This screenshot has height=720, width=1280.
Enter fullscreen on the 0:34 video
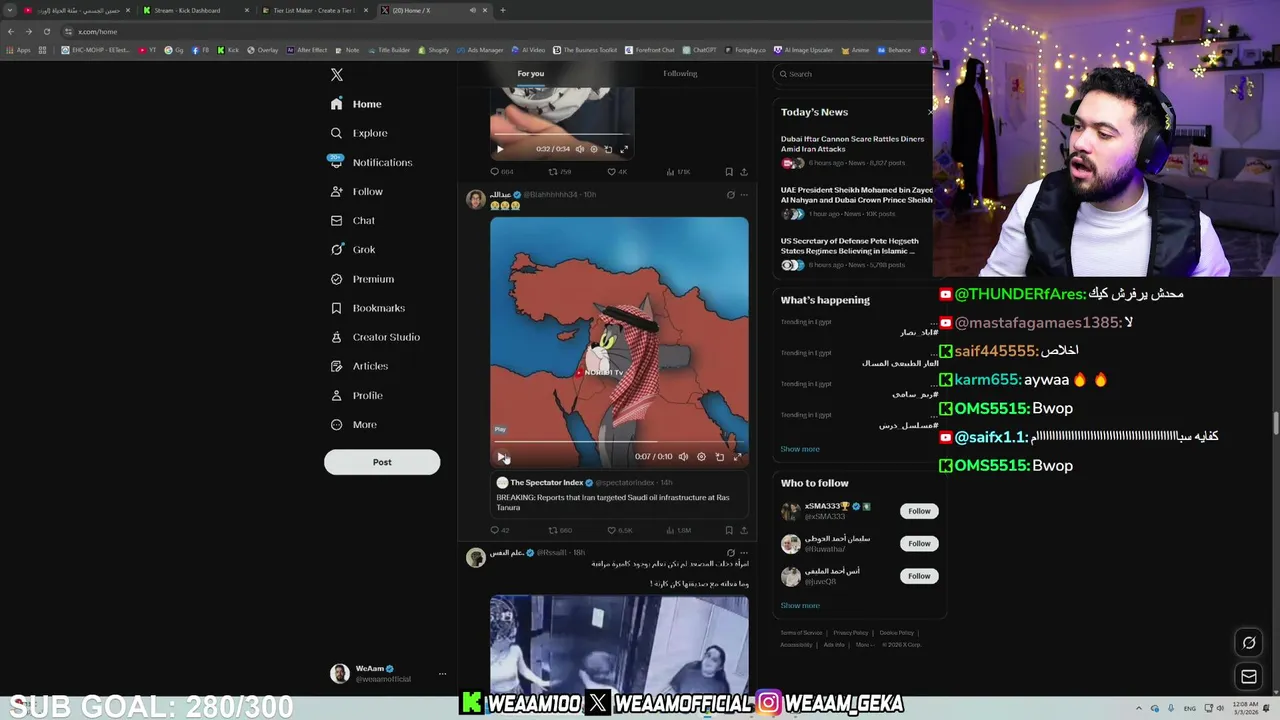coord(624,149)
